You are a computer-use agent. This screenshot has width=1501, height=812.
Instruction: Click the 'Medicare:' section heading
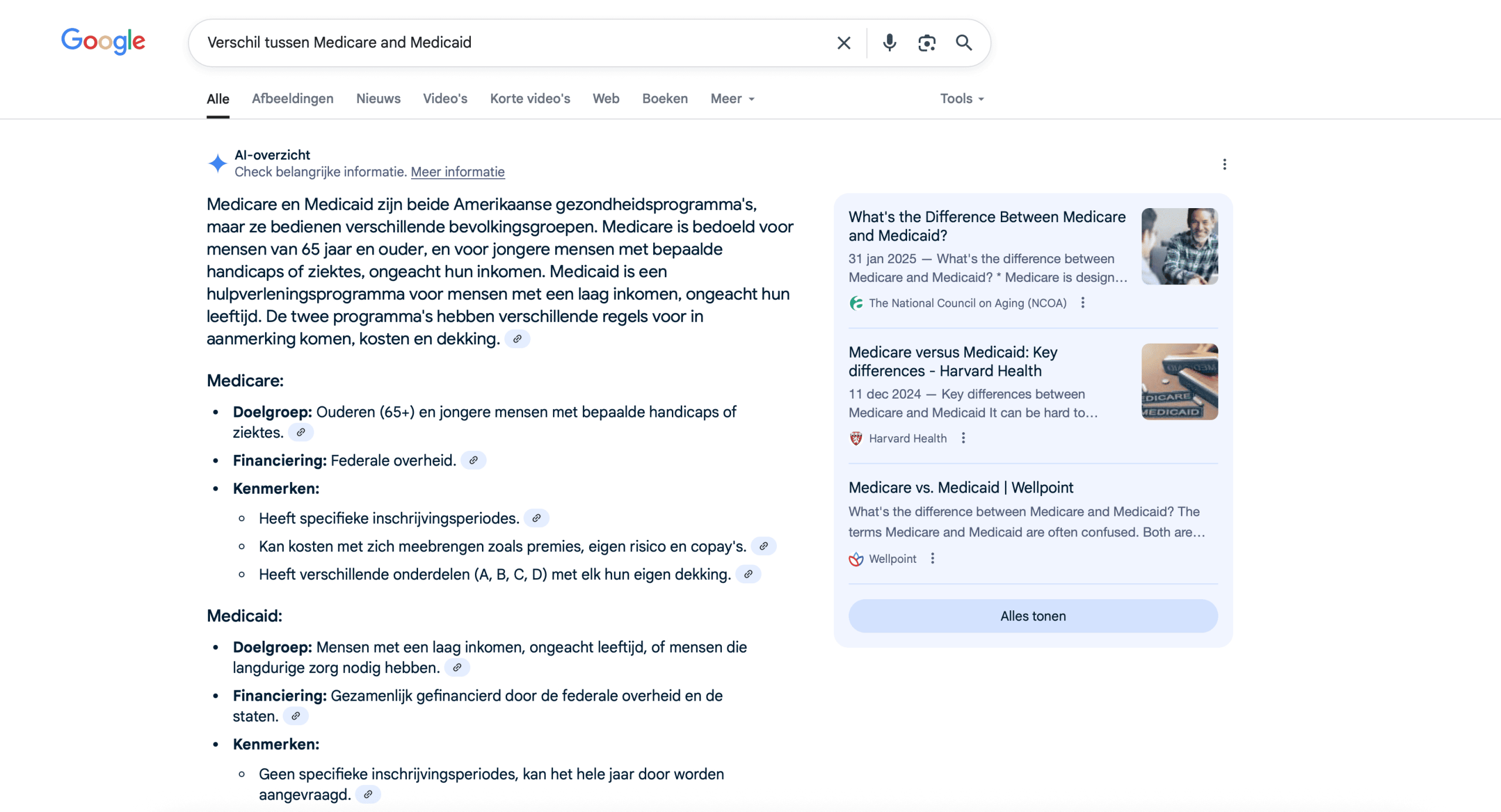tap(245, 380)
